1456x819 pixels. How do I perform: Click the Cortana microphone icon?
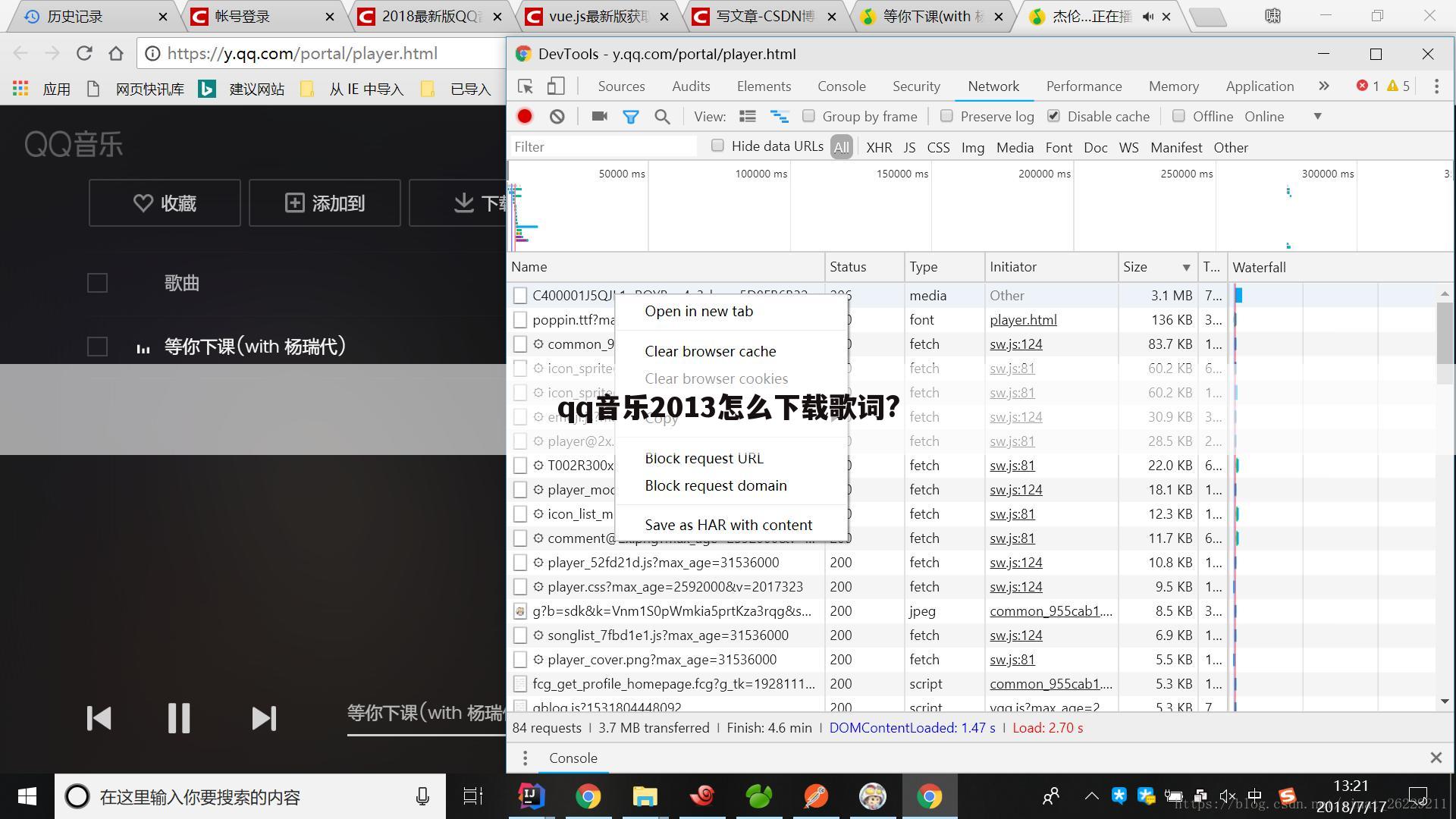[422, 796]
